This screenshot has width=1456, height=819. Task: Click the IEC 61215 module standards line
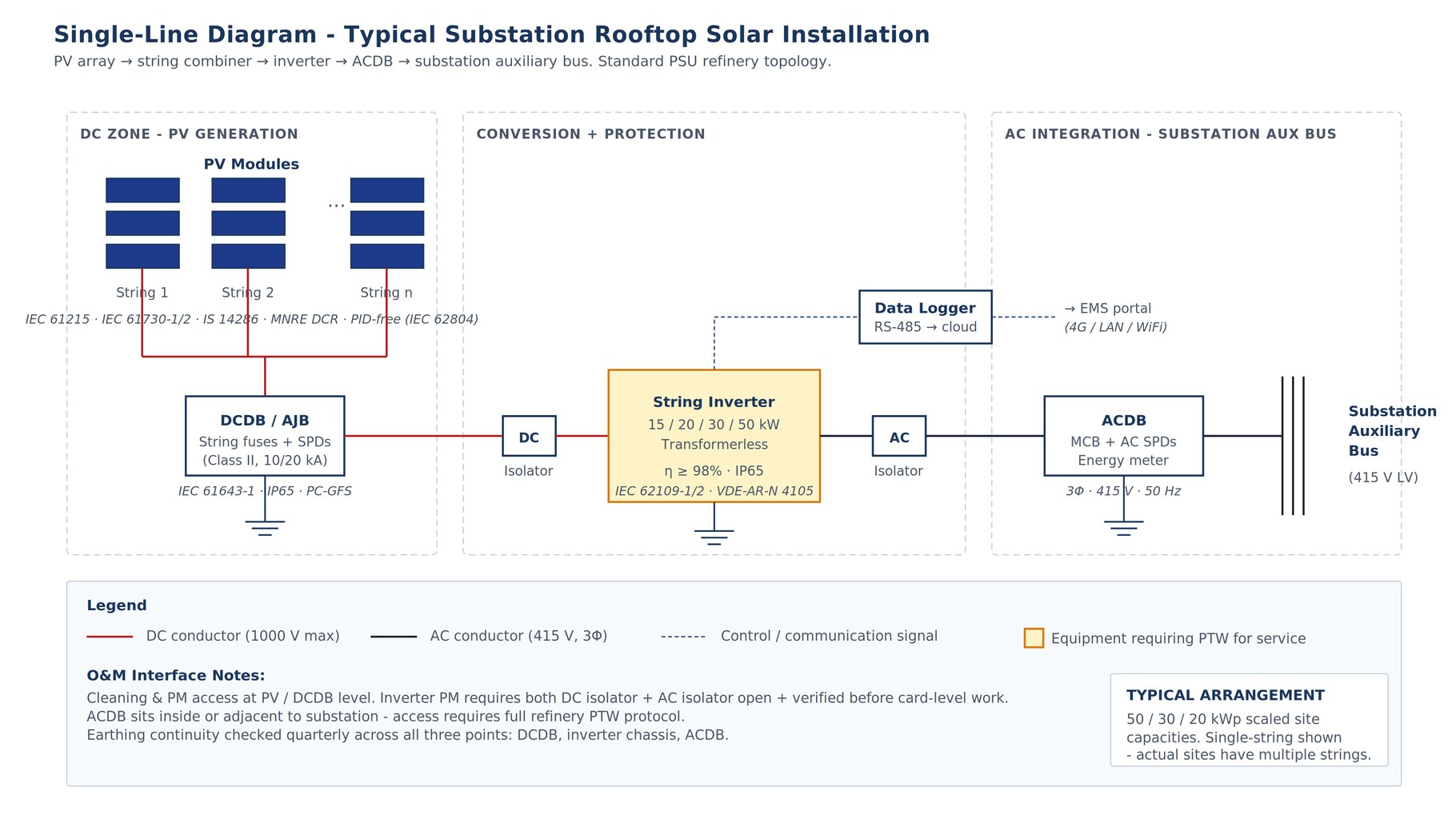pyautogui.click(x=252, y=319)
